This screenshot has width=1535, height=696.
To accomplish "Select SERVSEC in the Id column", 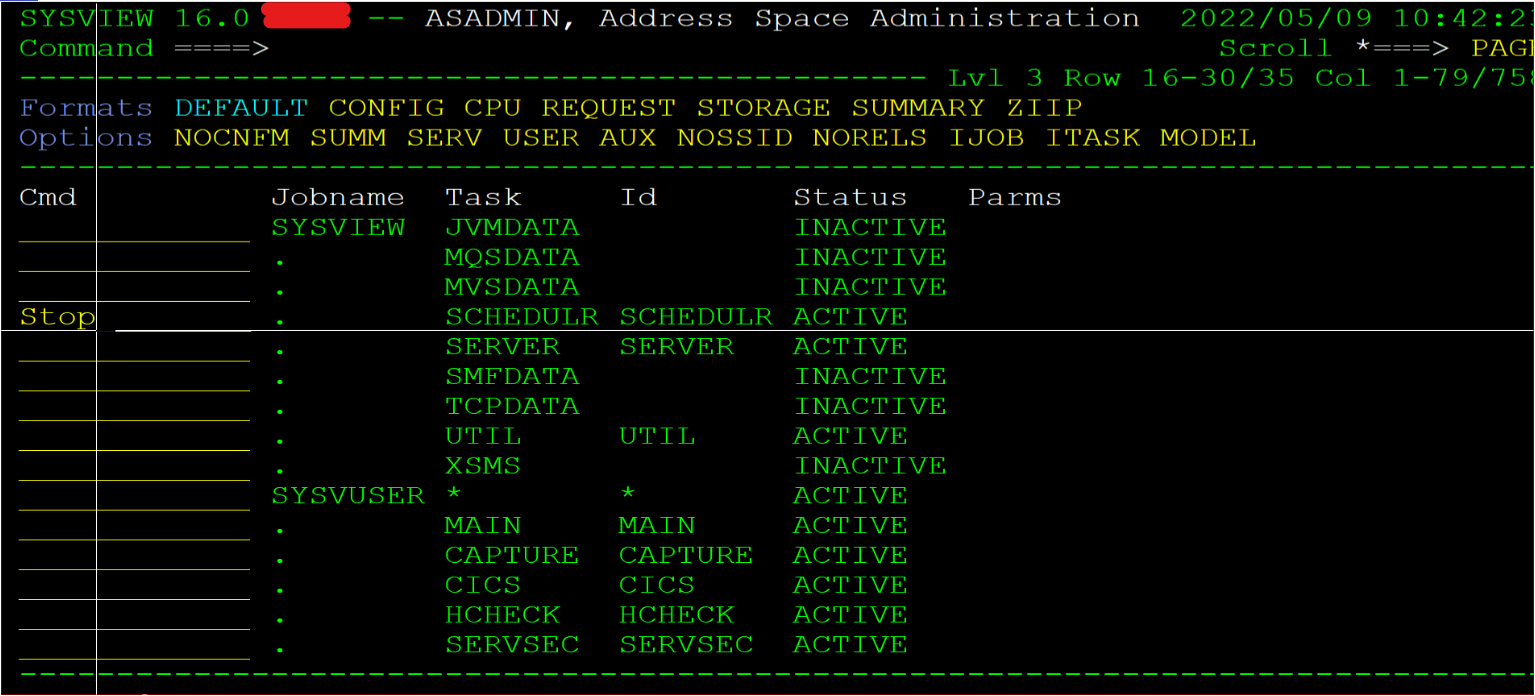I will coord(686,645).
